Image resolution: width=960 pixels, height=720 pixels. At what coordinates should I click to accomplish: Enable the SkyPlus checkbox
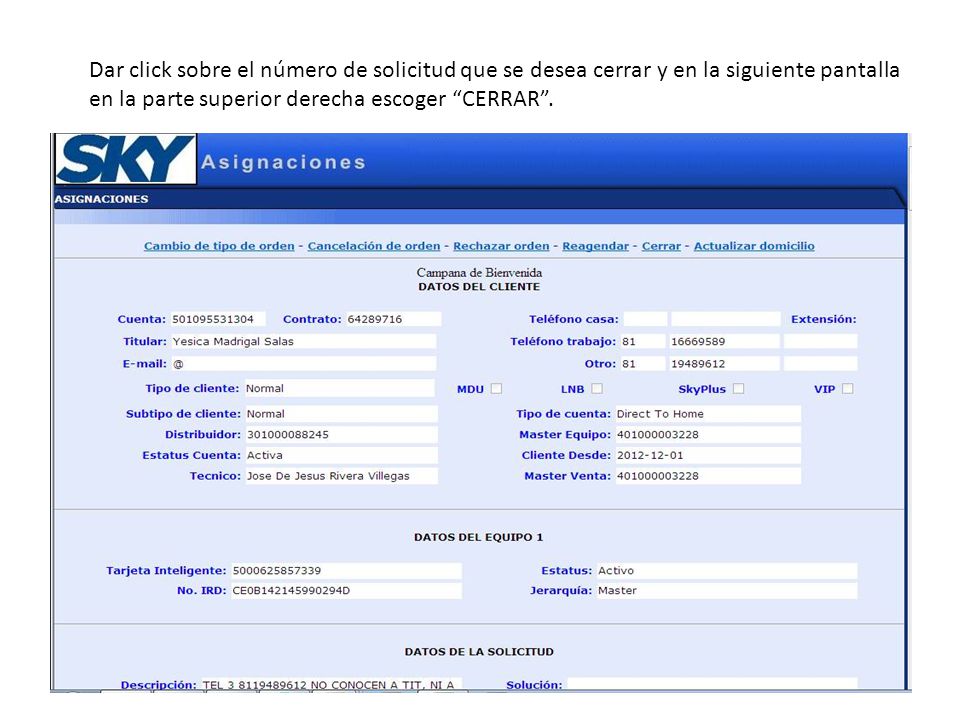pos(739,389)
